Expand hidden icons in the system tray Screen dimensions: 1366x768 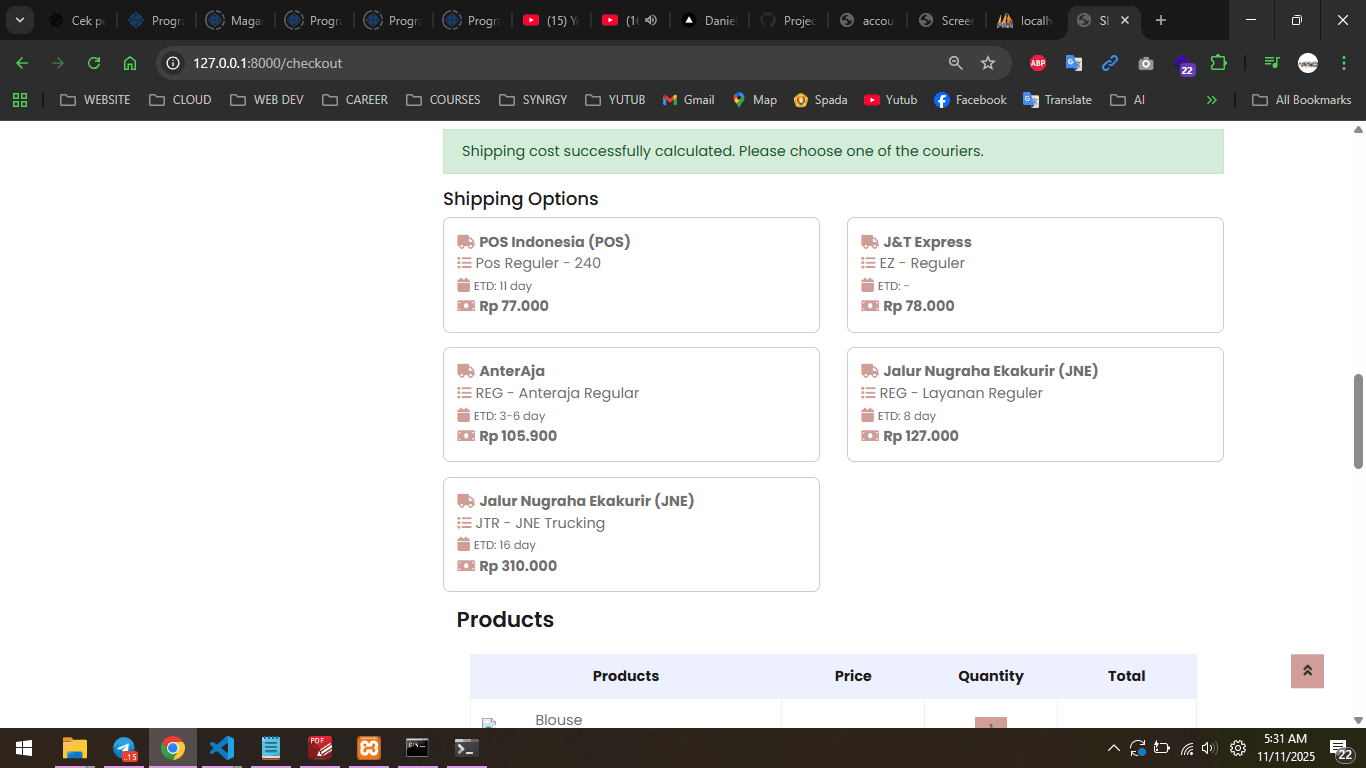point(1113,747)
